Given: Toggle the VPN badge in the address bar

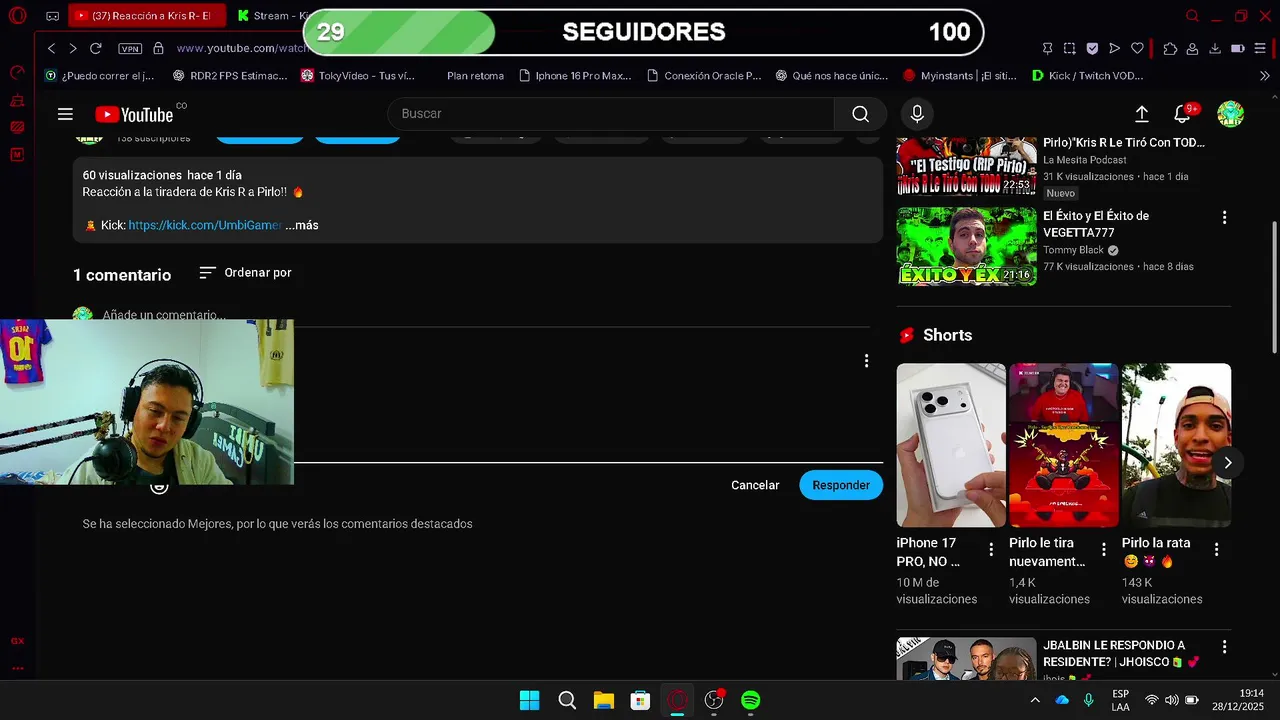Looking at the screenshot, I should [130, 48].
